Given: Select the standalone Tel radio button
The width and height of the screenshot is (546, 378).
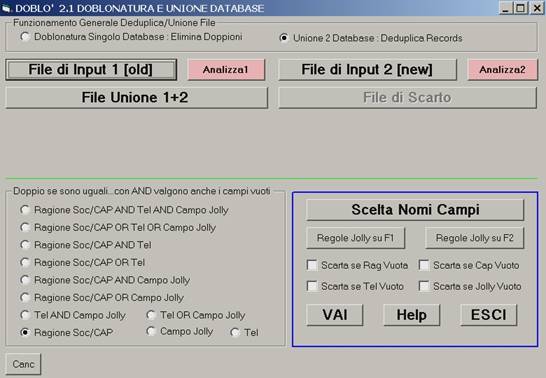Looking at the screenshot, I should [235, 332].
